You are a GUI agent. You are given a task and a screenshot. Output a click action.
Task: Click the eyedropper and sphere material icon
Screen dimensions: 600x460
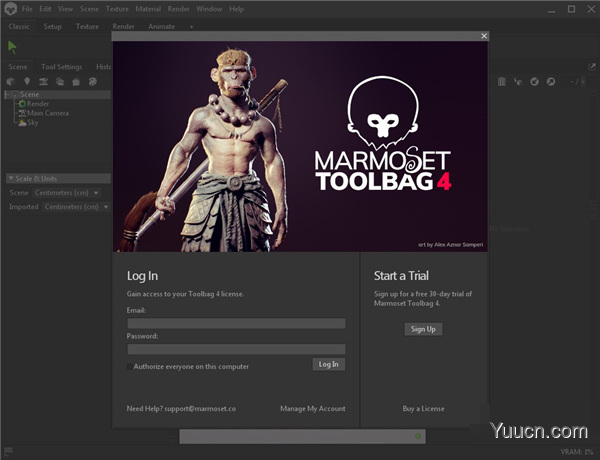(x=518, y=82)
